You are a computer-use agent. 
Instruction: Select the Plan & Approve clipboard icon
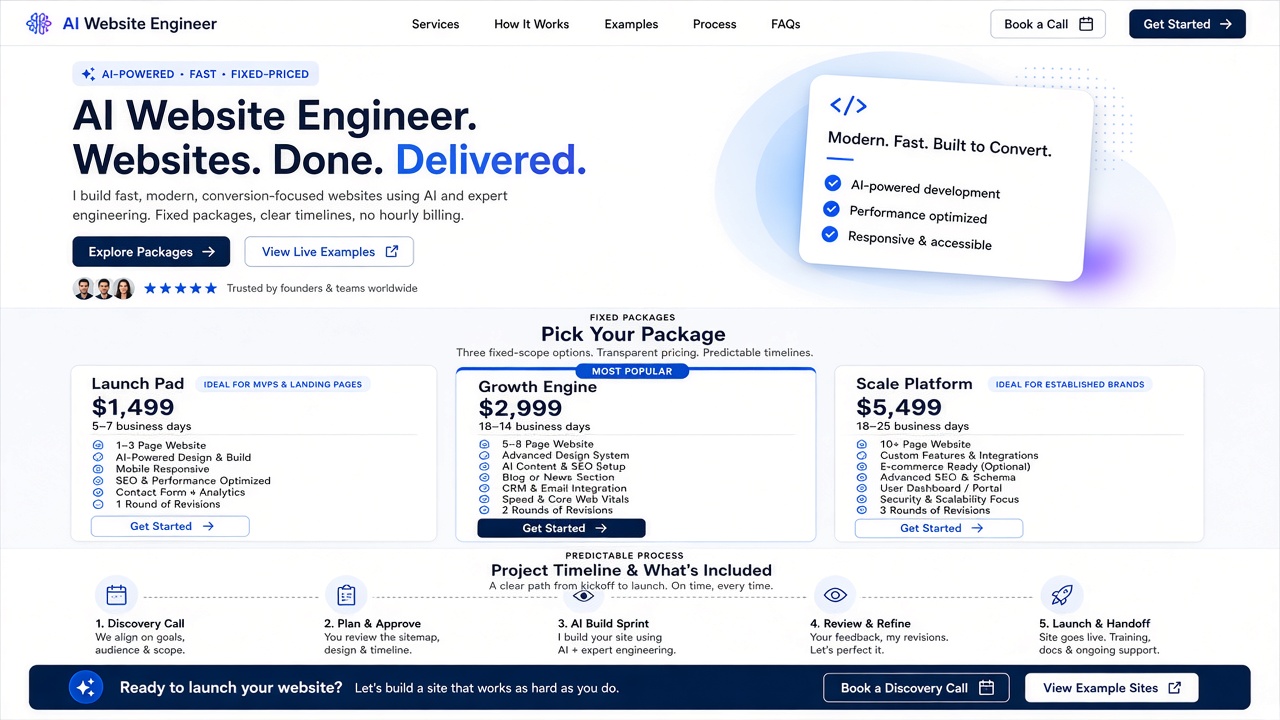[x=346, y=595]
